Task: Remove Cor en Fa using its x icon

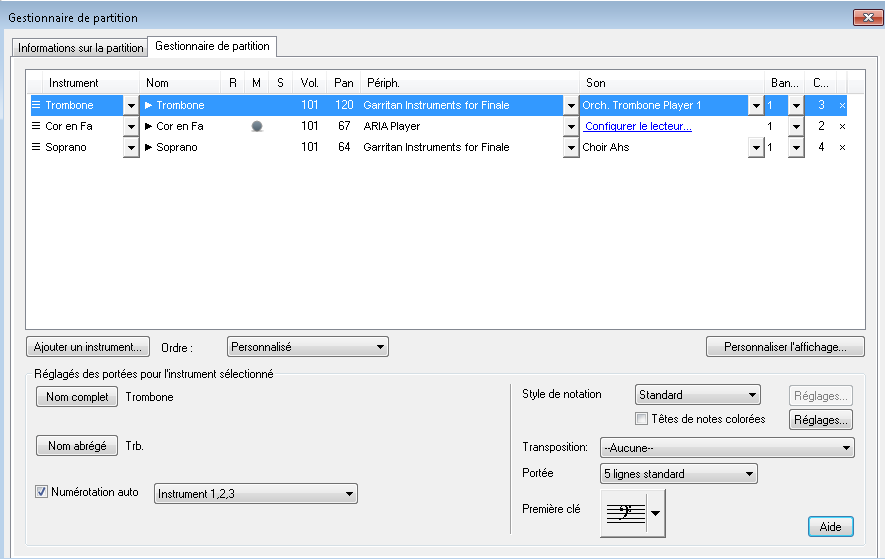Action: coord(842,126)
